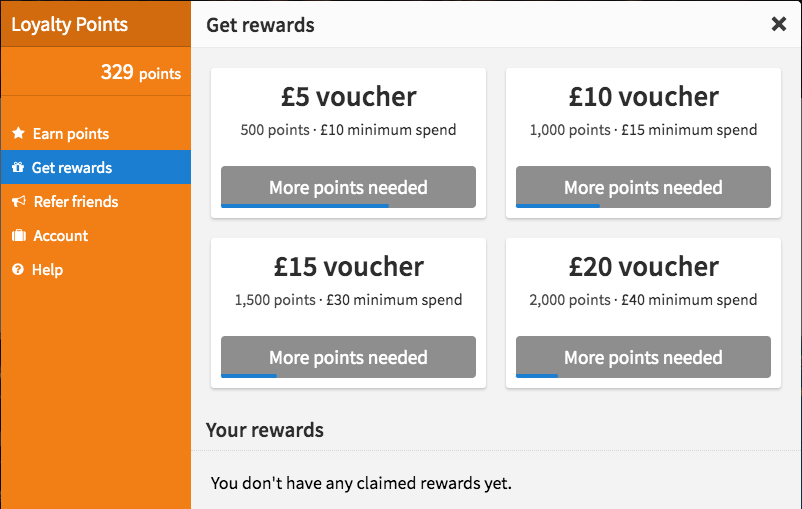This screenshot has width=802, height=509.
Task: Click the 329 points balance
Action: [141, 73]
